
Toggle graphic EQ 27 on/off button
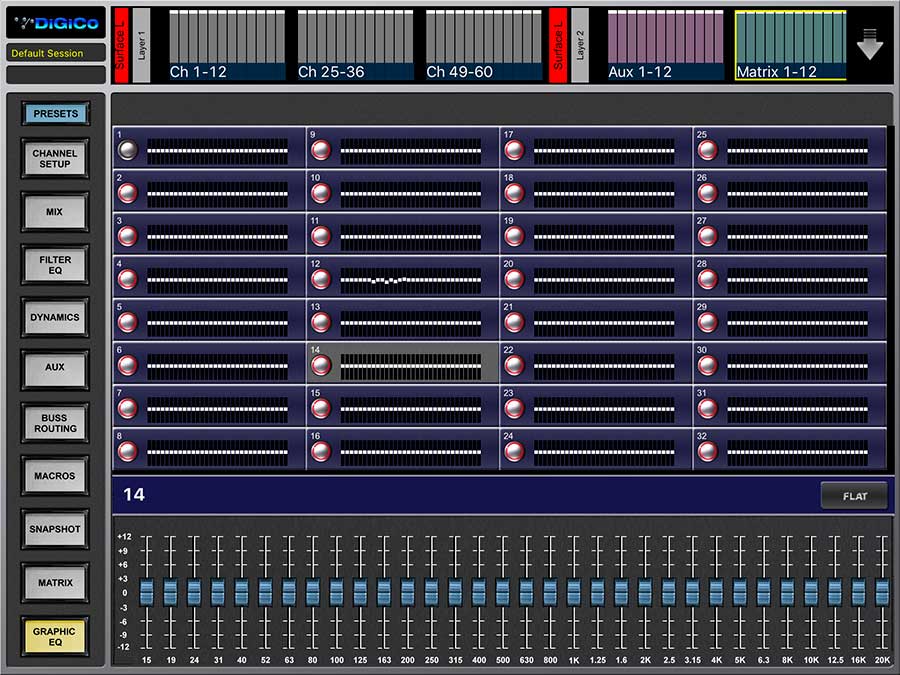tap(708, 236)
